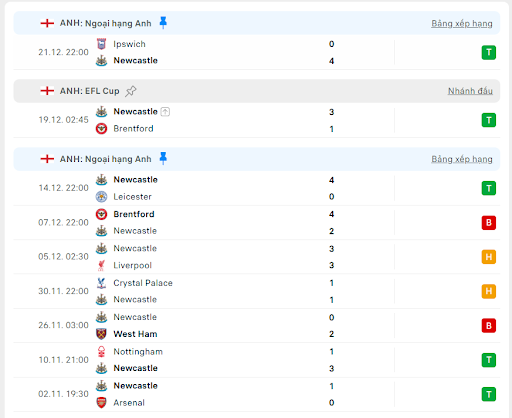
Task: Click the advancing icon beside Newcastle
Action: click(x=165, y=112)
